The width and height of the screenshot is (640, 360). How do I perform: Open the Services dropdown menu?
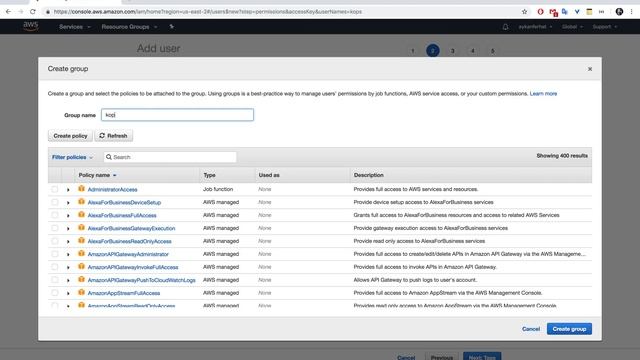tap(75, 27)
